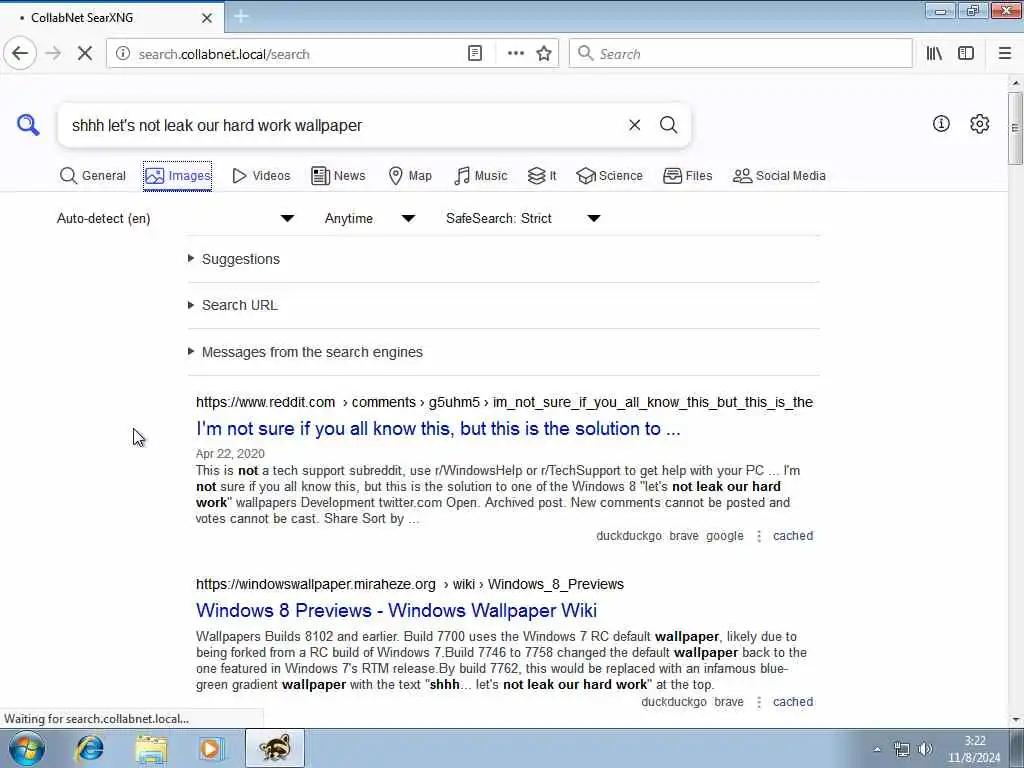Show hidden tray icons arrow
This screenshot has height=768, width=1024.
pos(877,749)
